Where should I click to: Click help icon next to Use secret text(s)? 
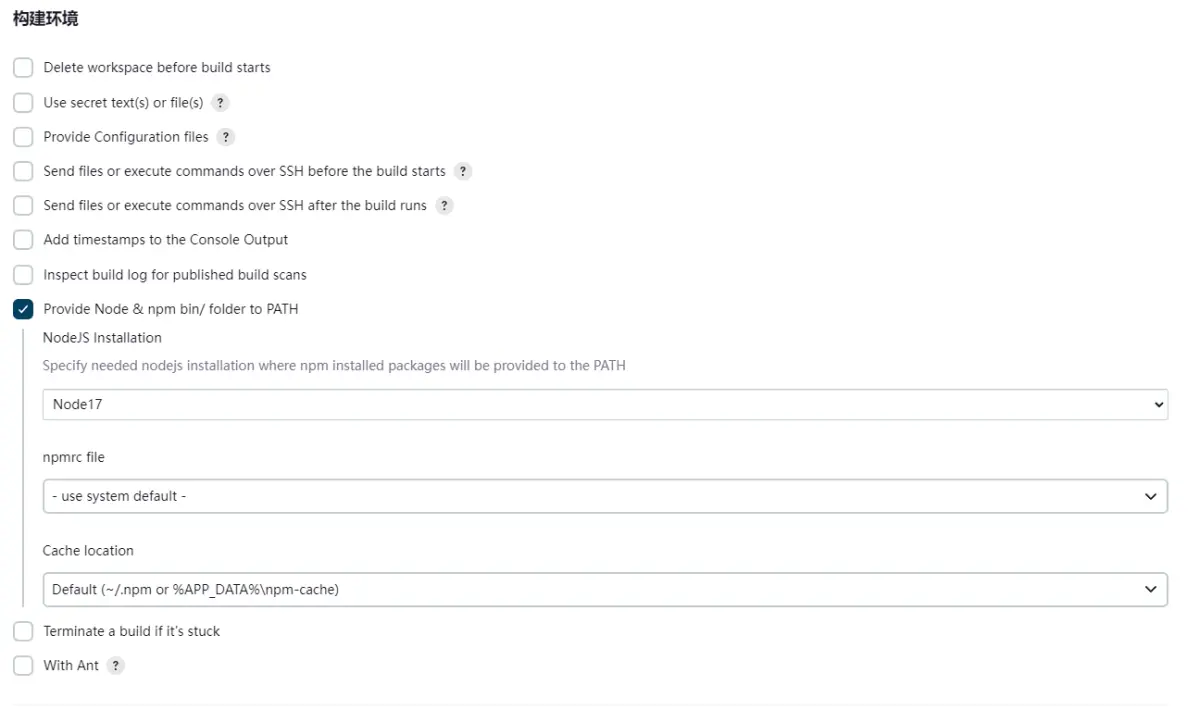tap(221, 103)
